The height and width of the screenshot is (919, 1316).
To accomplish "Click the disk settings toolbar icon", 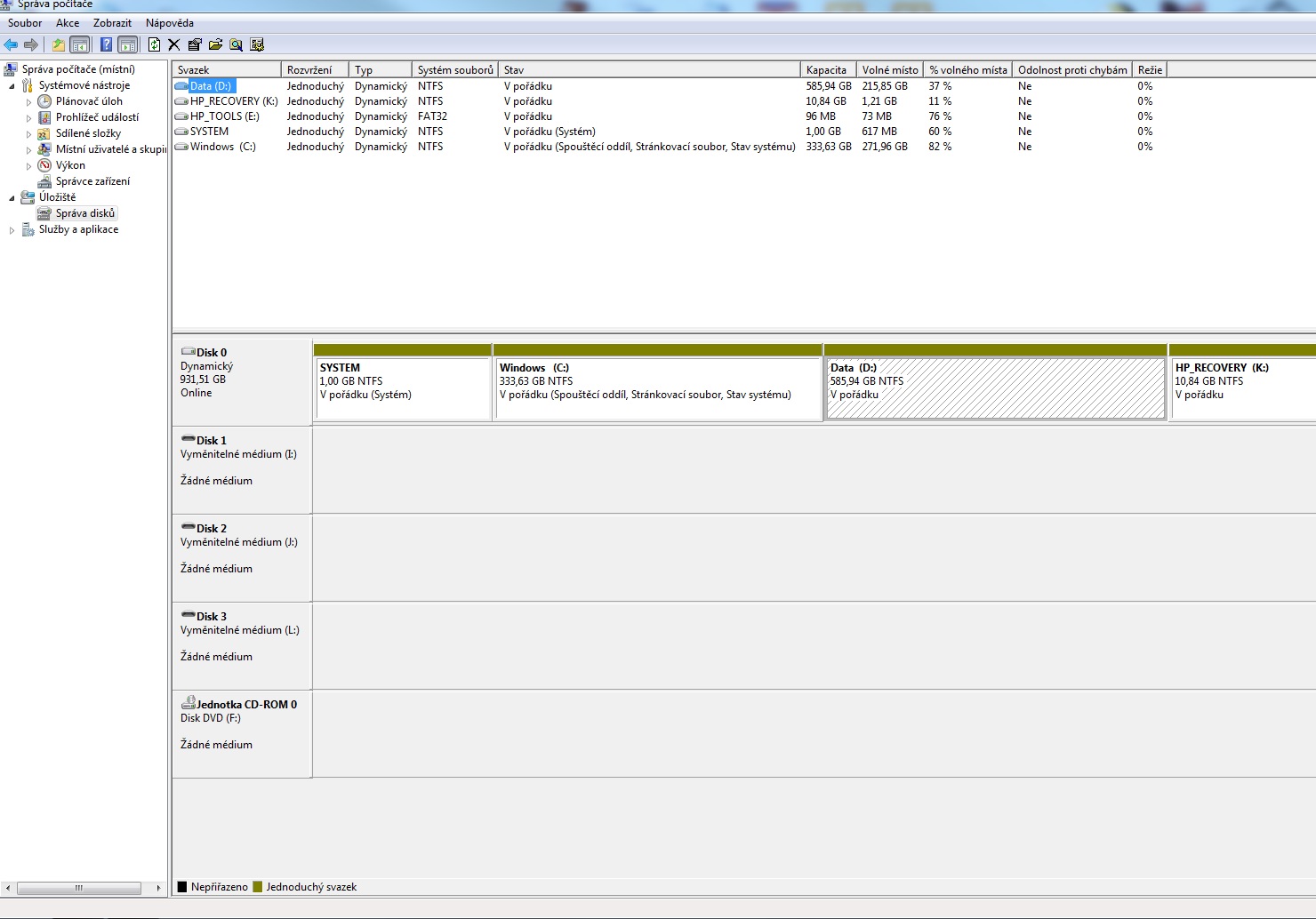I will click(257, 44).
